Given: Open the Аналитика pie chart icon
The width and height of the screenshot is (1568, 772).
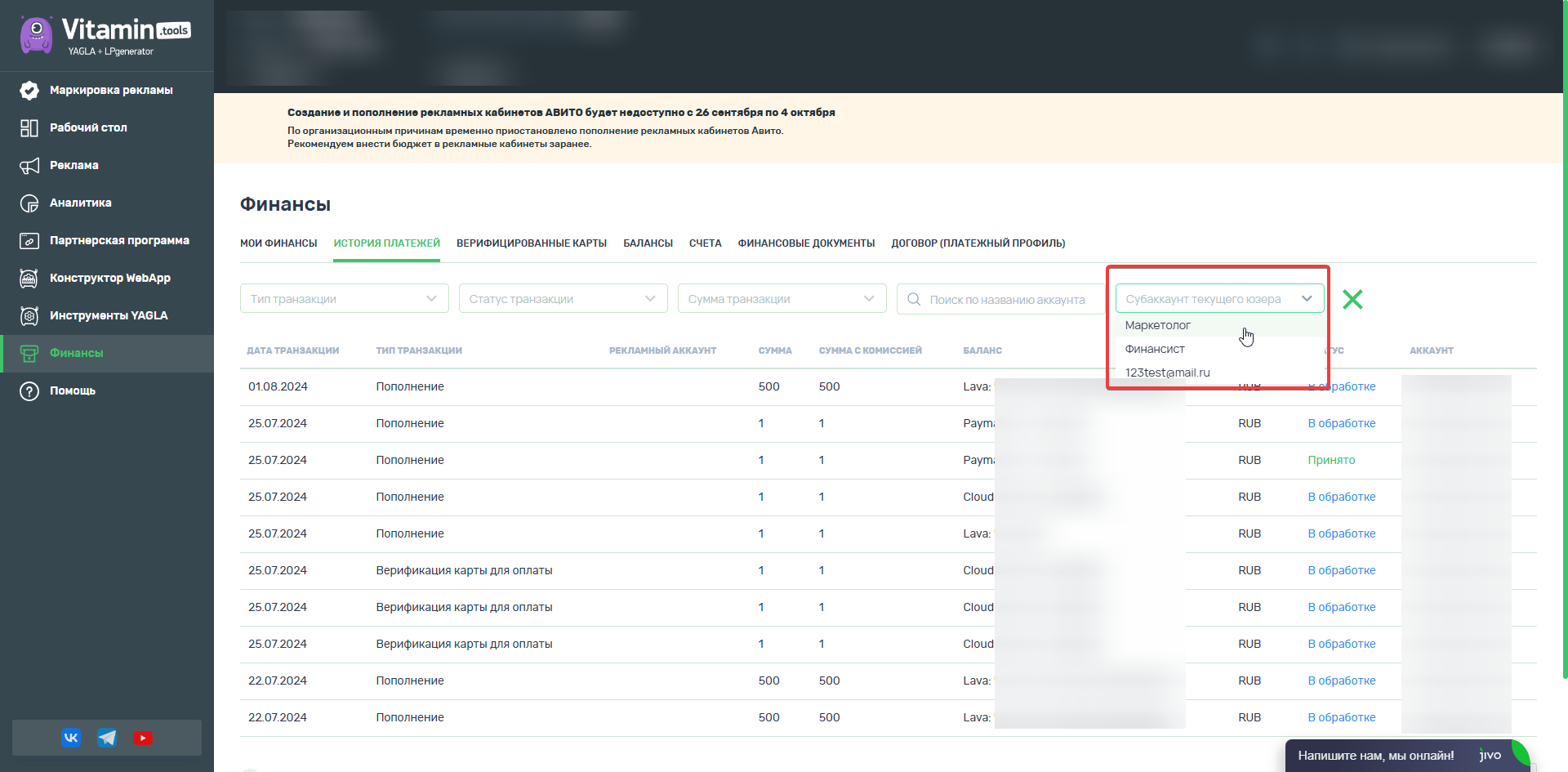Looking at the screenshot, I should pos(29,203).
